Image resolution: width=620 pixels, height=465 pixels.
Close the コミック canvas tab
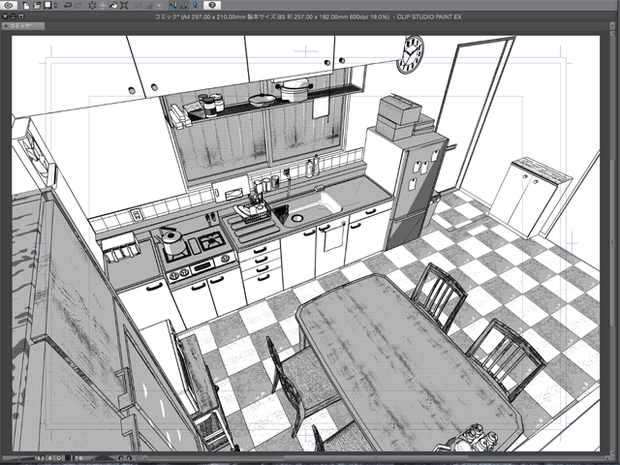click(x=6, y=26)
